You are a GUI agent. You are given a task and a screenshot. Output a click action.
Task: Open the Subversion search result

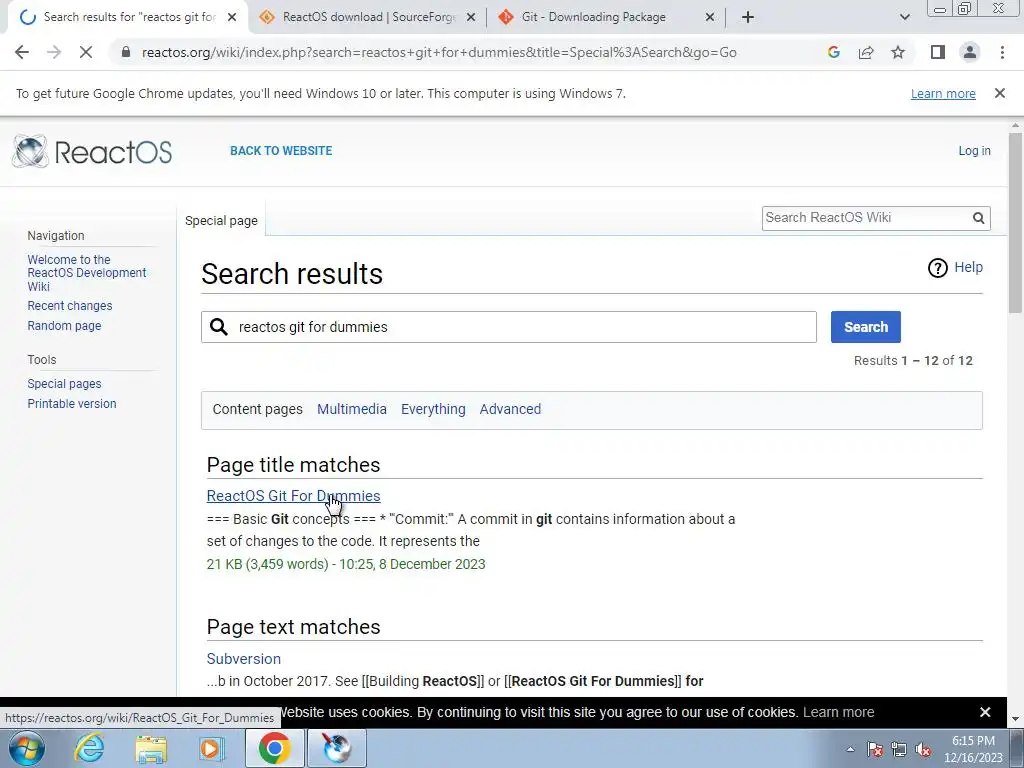click(244, 659)
